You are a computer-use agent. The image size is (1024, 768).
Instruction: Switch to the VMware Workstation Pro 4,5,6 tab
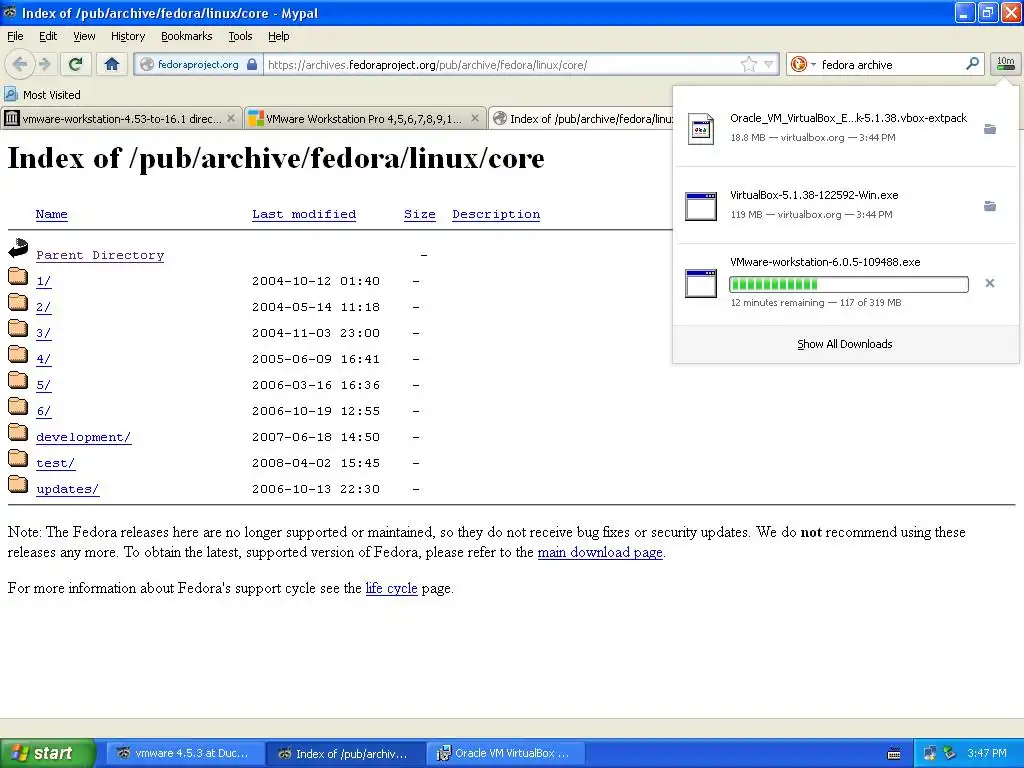click(x=364, y=118)
